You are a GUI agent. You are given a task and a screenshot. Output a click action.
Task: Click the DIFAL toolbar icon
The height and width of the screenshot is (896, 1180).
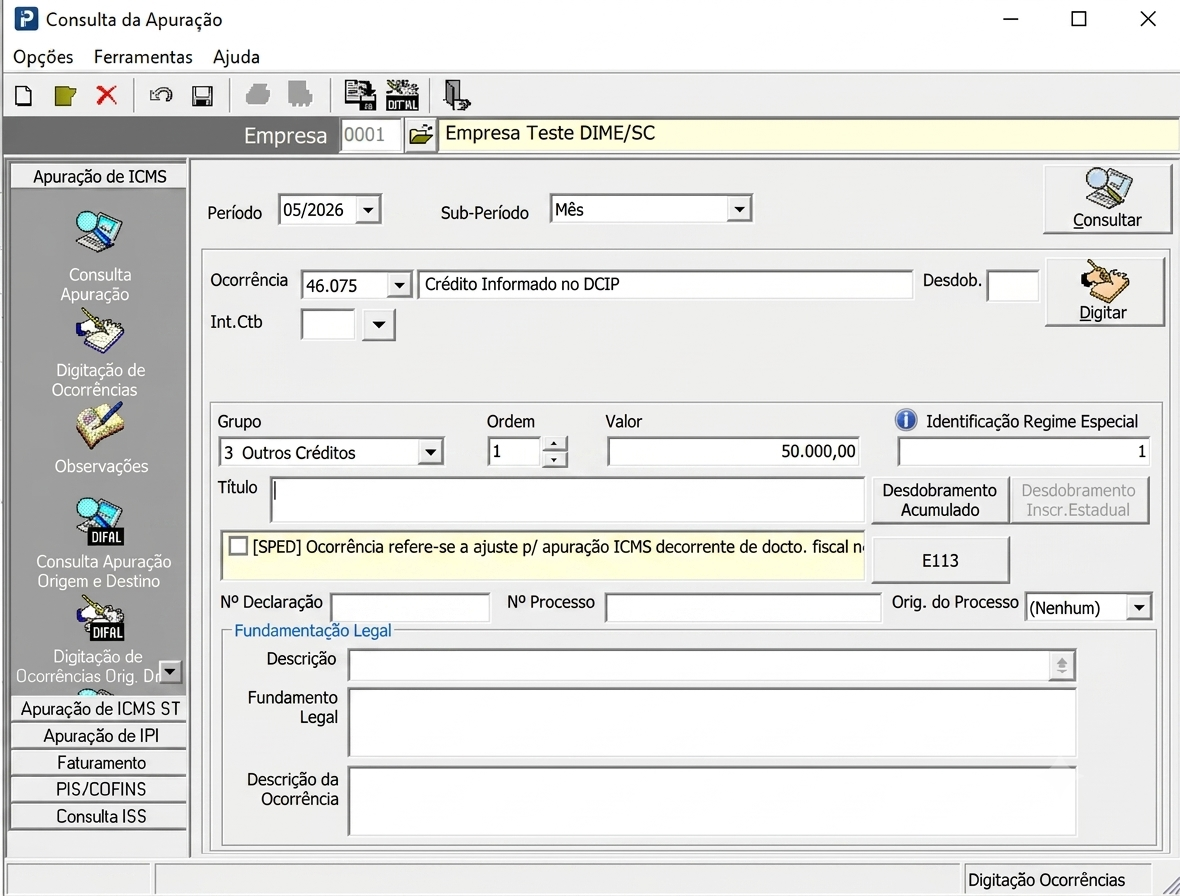[402, 95]
